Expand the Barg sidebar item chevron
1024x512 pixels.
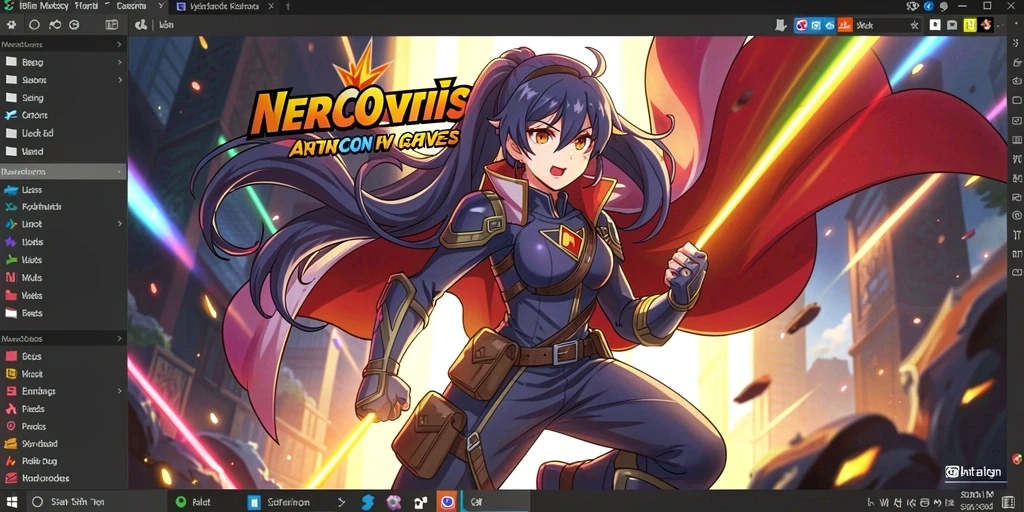(120, 63)
